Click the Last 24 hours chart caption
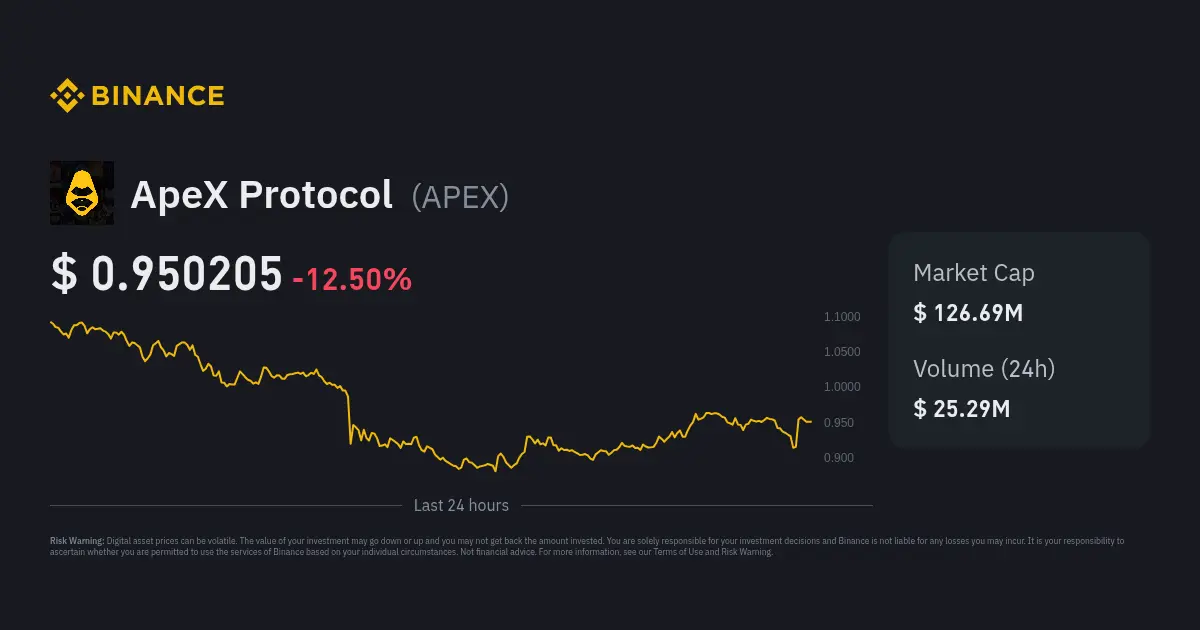 [x=461, y=505]
